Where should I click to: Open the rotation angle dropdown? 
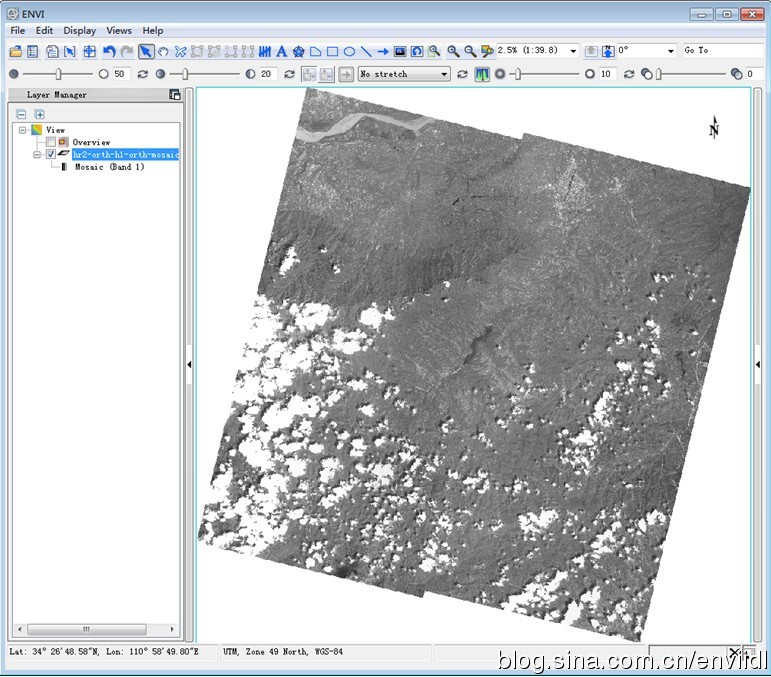pos(670,51)
